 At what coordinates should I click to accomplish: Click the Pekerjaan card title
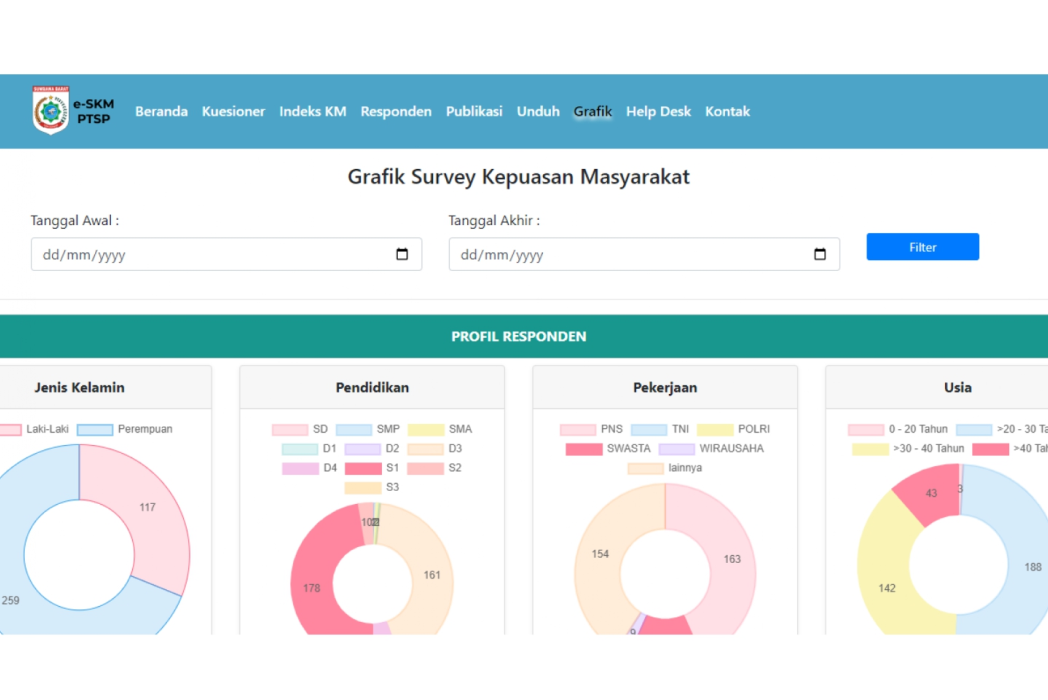click(665, 387)
